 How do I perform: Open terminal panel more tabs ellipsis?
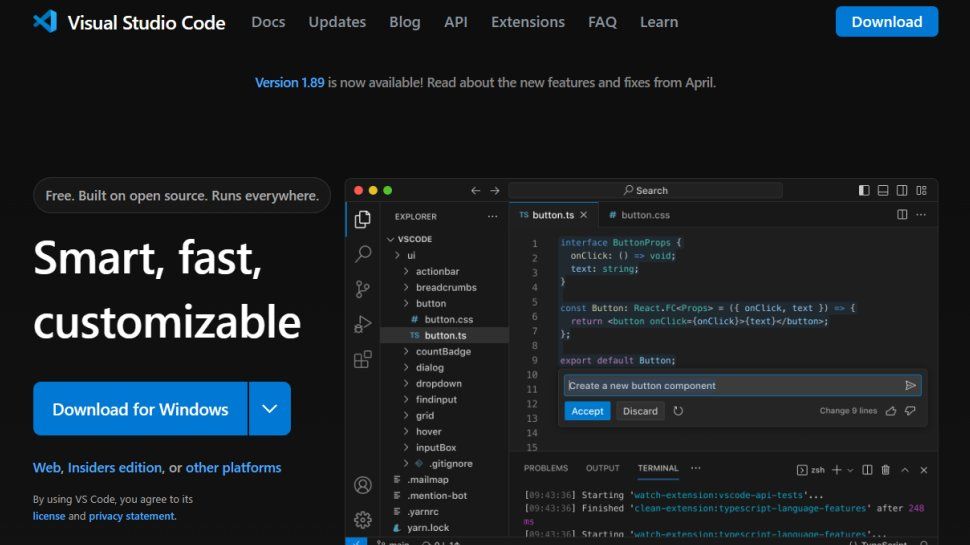pyautogui.click(x=696, y=468)
